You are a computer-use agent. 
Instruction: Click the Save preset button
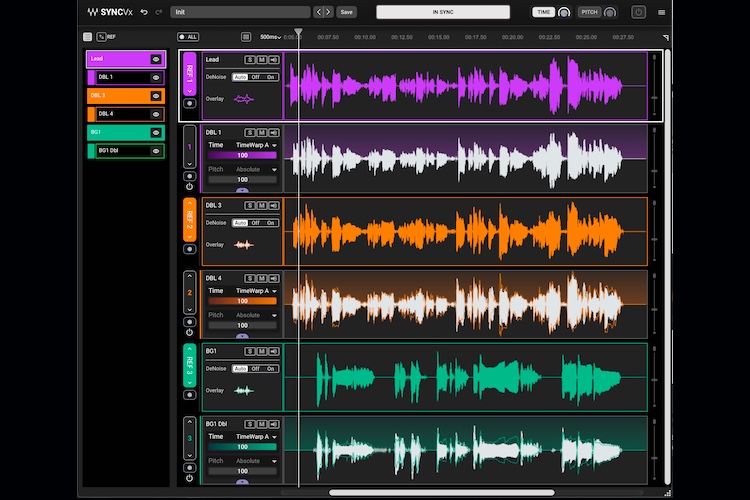click(x=346, y=12)
